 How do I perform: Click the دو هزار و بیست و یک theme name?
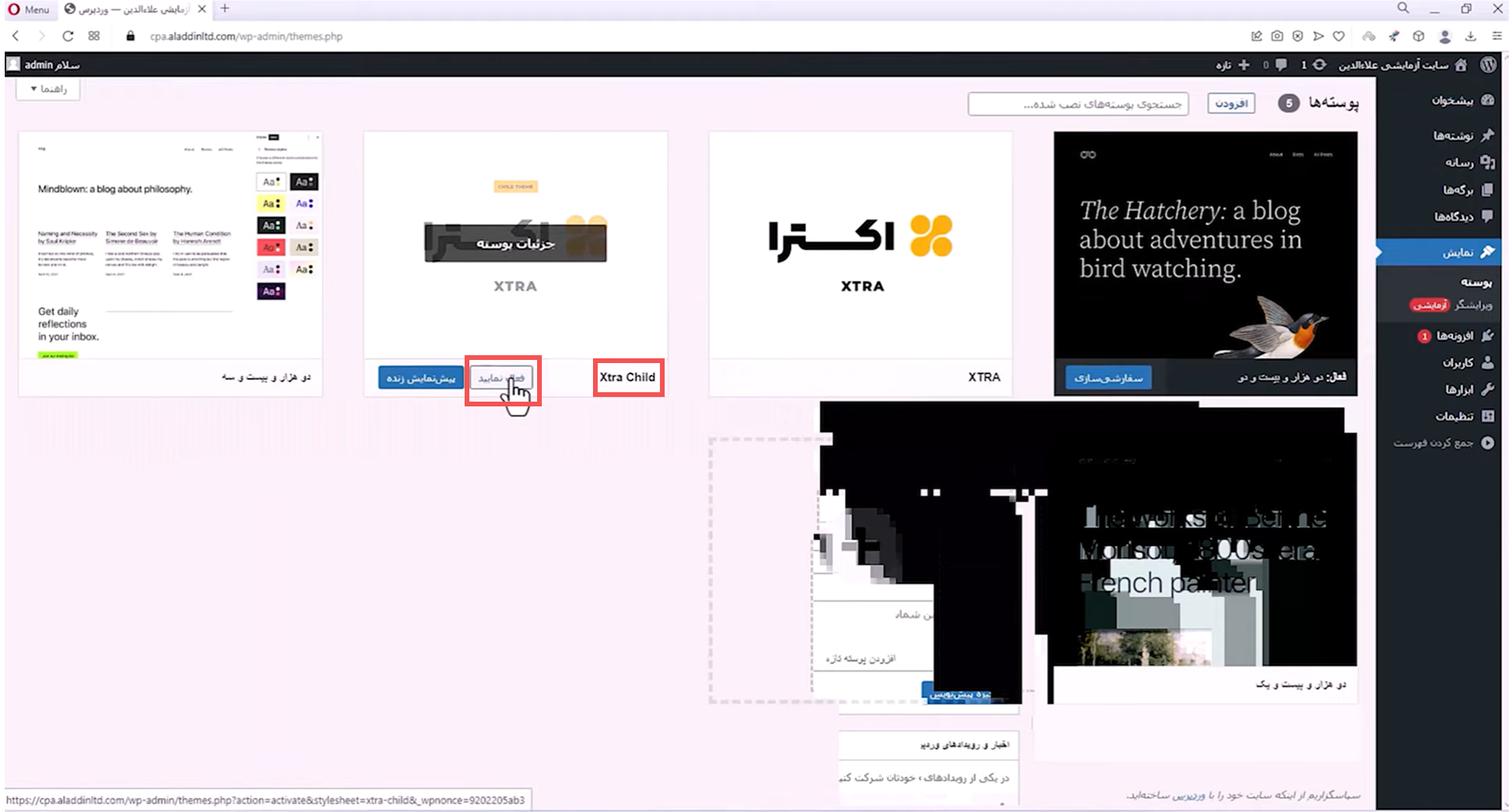pos(1301,684)
